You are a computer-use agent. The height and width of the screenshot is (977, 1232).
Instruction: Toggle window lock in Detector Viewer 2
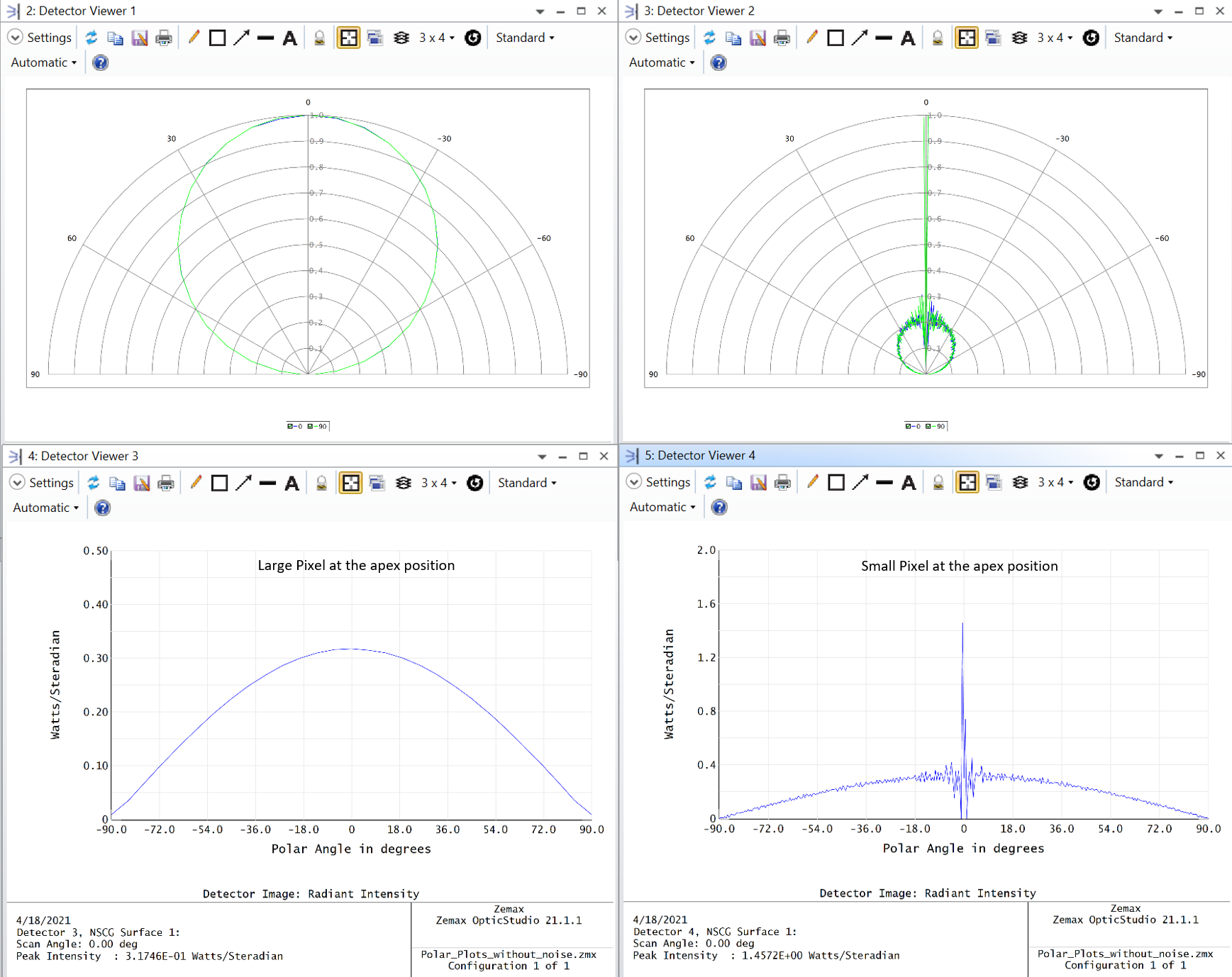click(x=938, y=38)
